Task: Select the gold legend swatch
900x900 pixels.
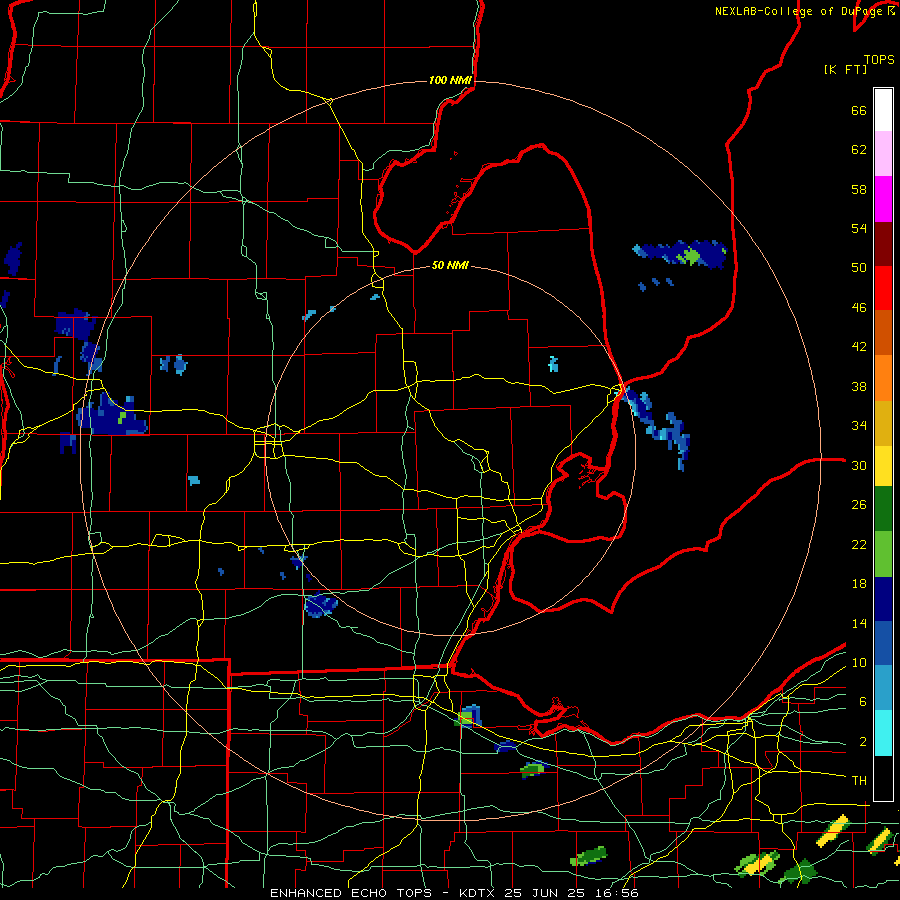Action: coord(883,423)
